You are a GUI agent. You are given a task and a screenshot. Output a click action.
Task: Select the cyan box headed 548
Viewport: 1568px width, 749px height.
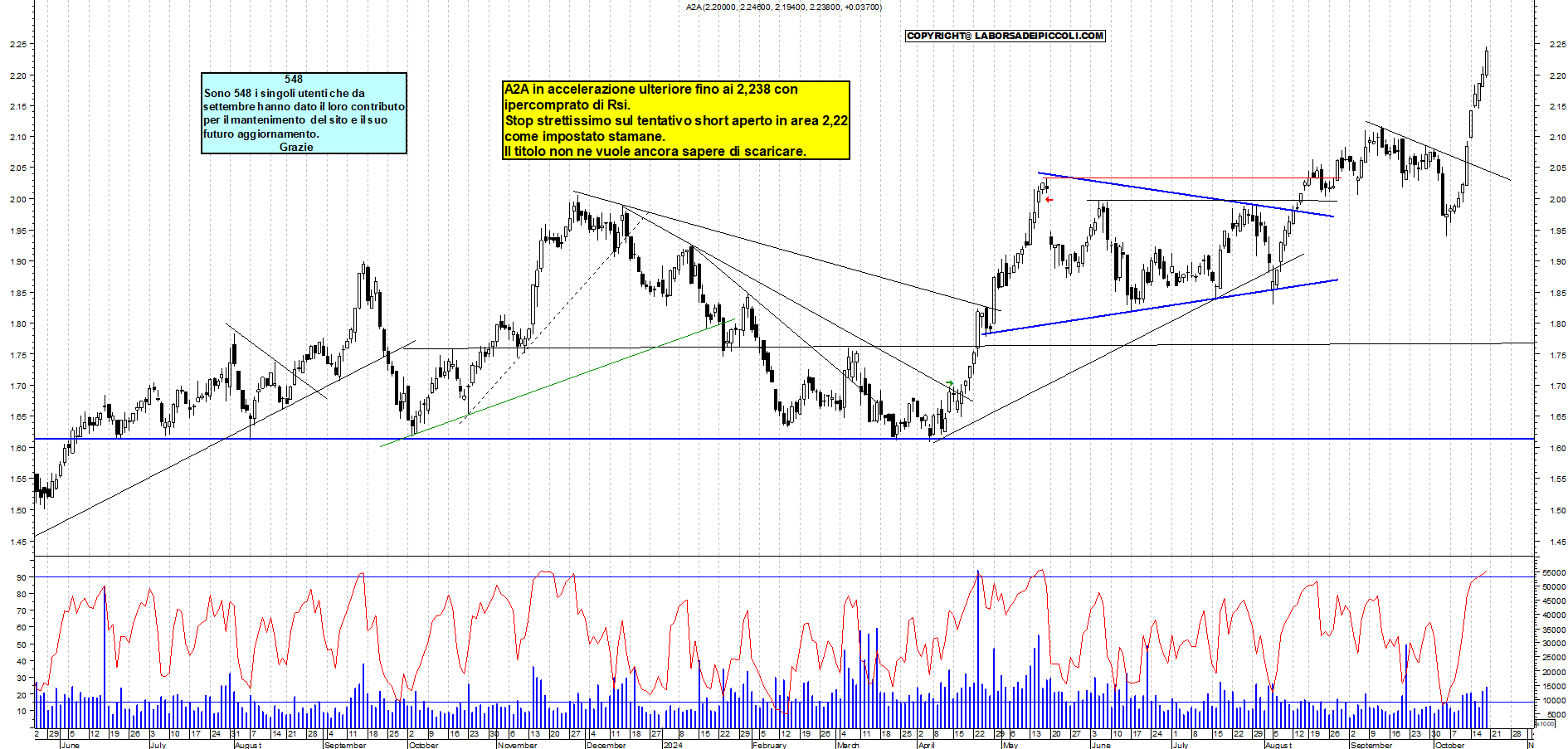(304, 113)
